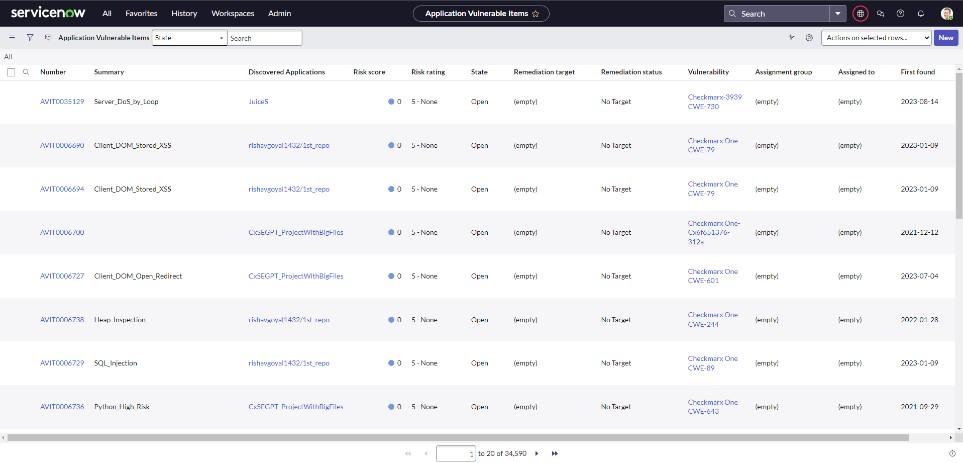Click the Server_DoS_by_Loop summary cell
963x463 pixels.
click(126, 101)
